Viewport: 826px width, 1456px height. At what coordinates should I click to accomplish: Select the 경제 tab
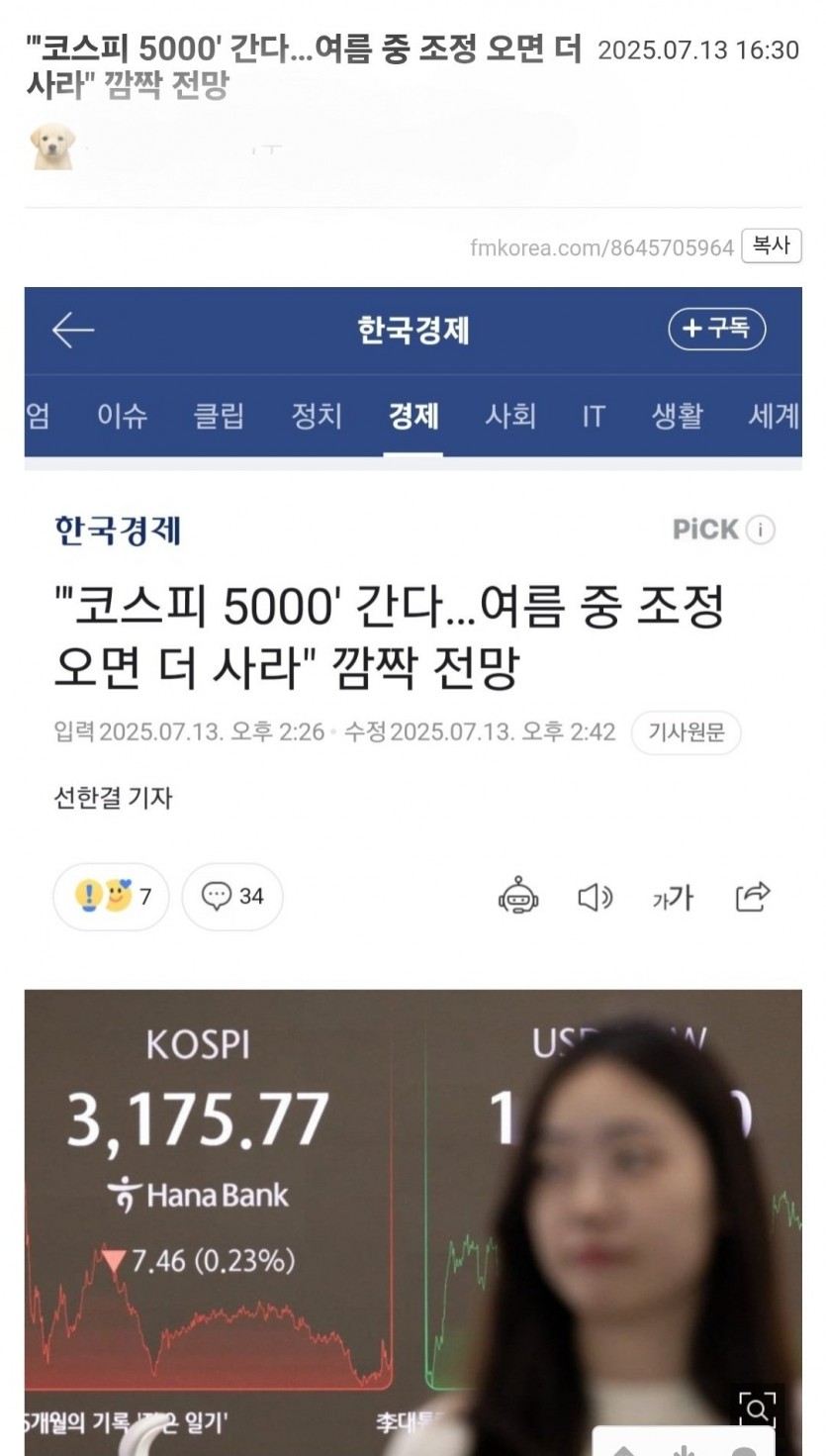coord(413,416)
